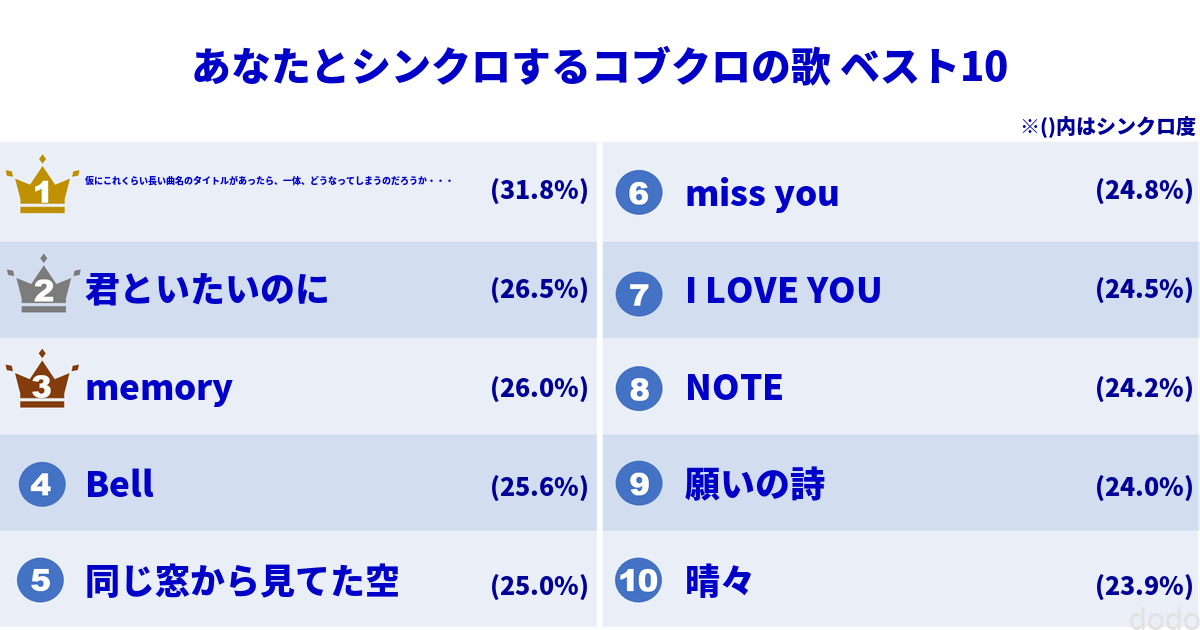Click the 31.8% sync rate for rank 1
1200x630 pixels.
tap(538, 190)
